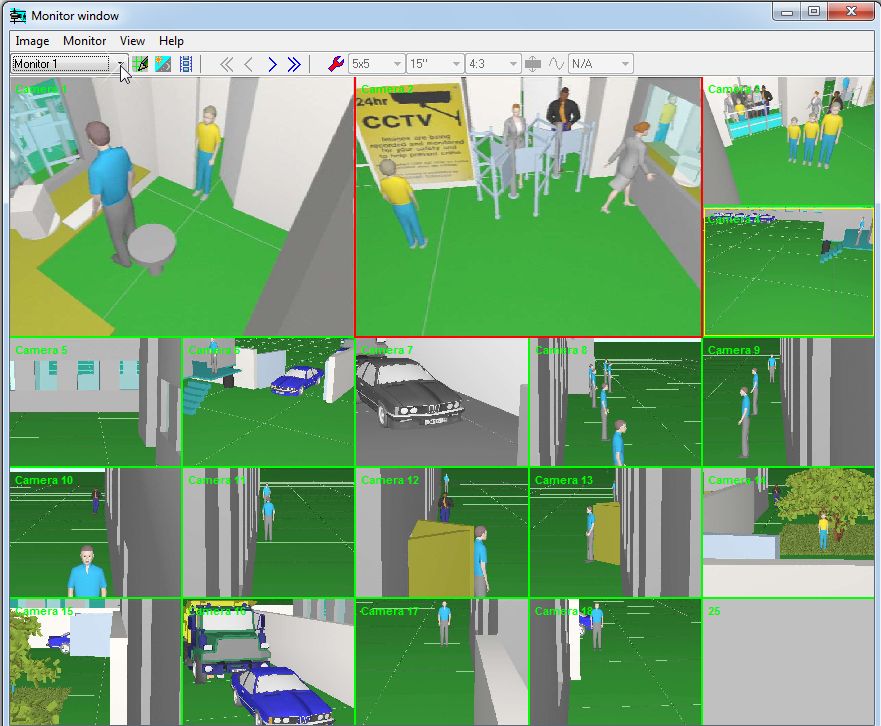Jump to last page using double-right arrows

295,62
